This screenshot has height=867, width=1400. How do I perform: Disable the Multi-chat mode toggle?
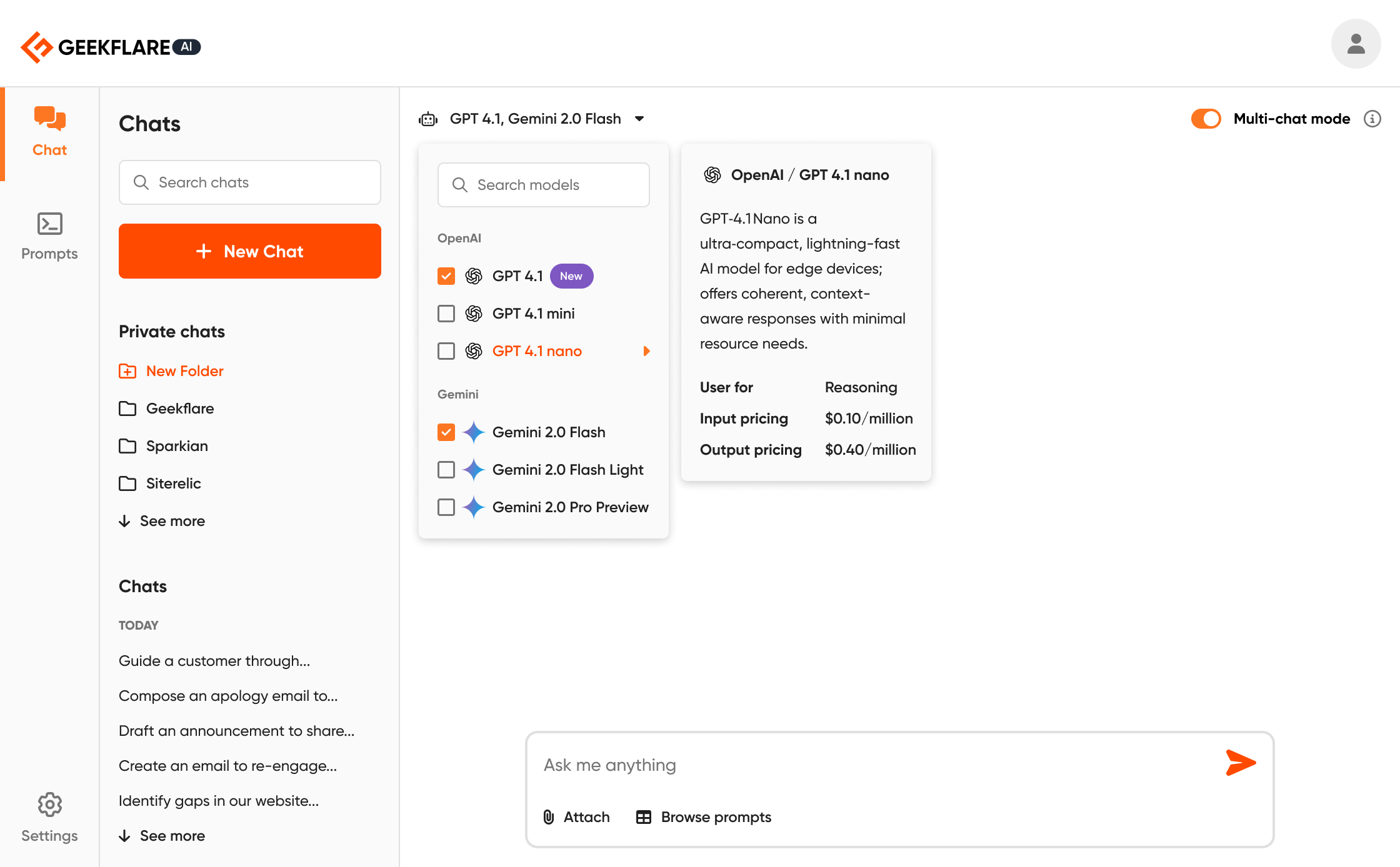tap(1206, 118)
